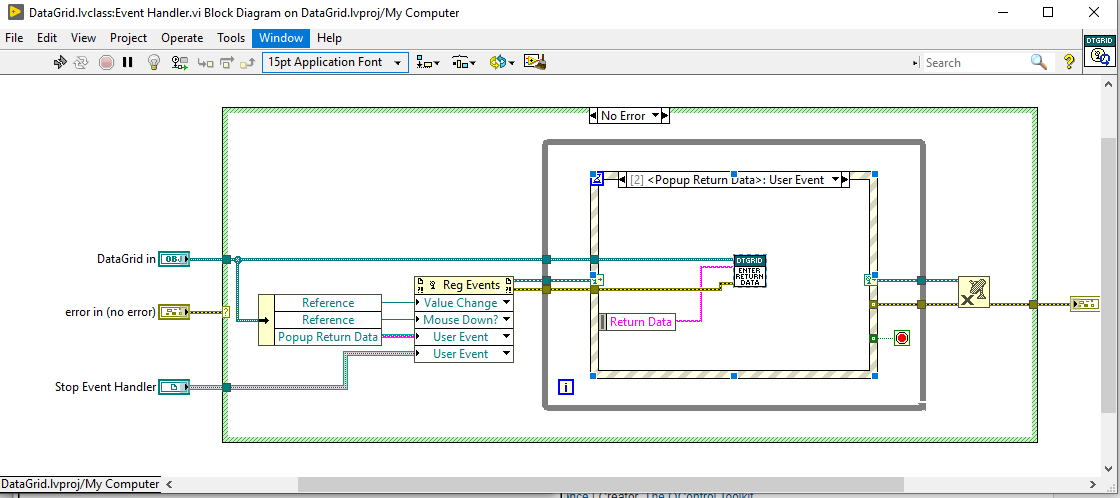The image size is (1120, 498).
Task: Expand the Align Objects dropdown
Action: click(428, 62)
